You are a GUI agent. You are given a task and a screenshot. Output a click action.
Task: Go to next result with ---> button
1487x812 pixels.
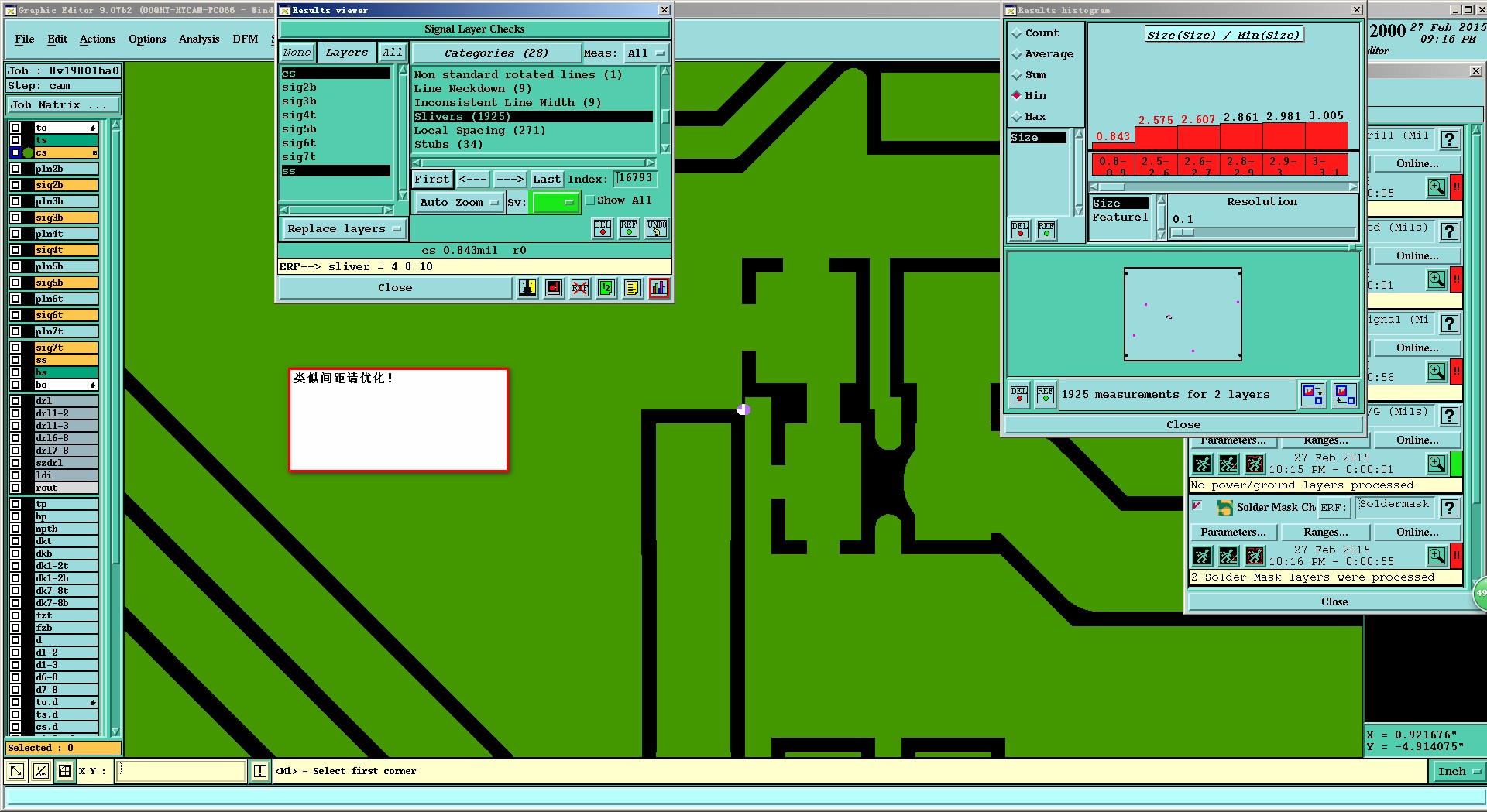coord(510,180)
